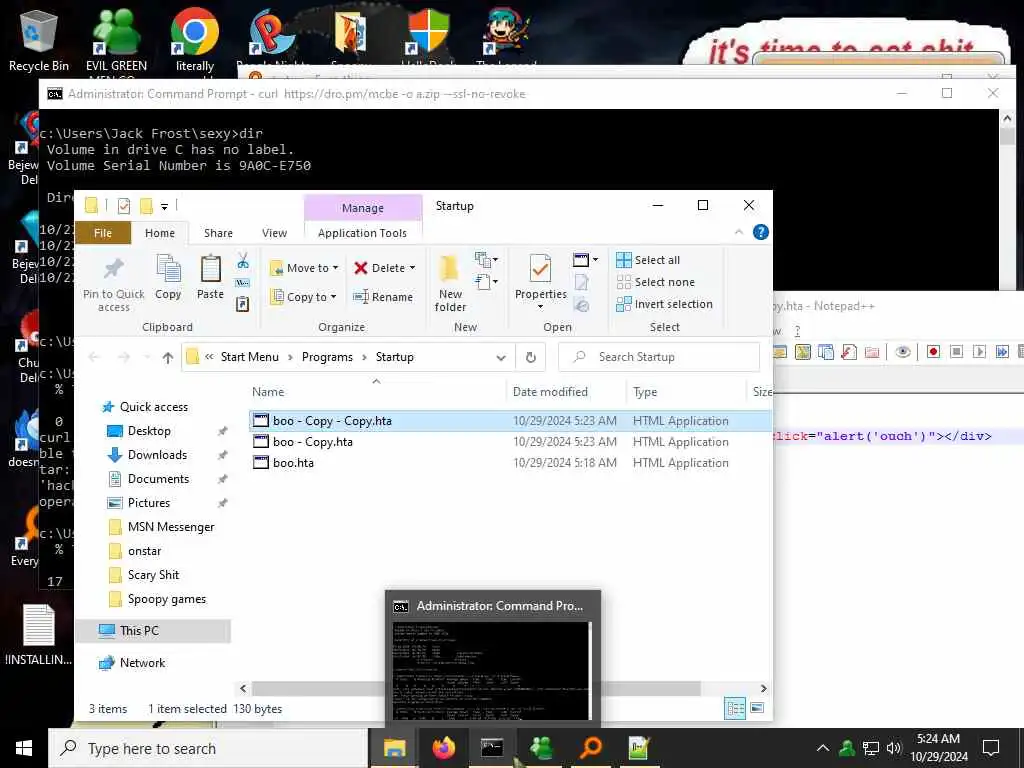1024x768 pixels.
Task: Open the Application Tools tab
Action: point(362,233)
